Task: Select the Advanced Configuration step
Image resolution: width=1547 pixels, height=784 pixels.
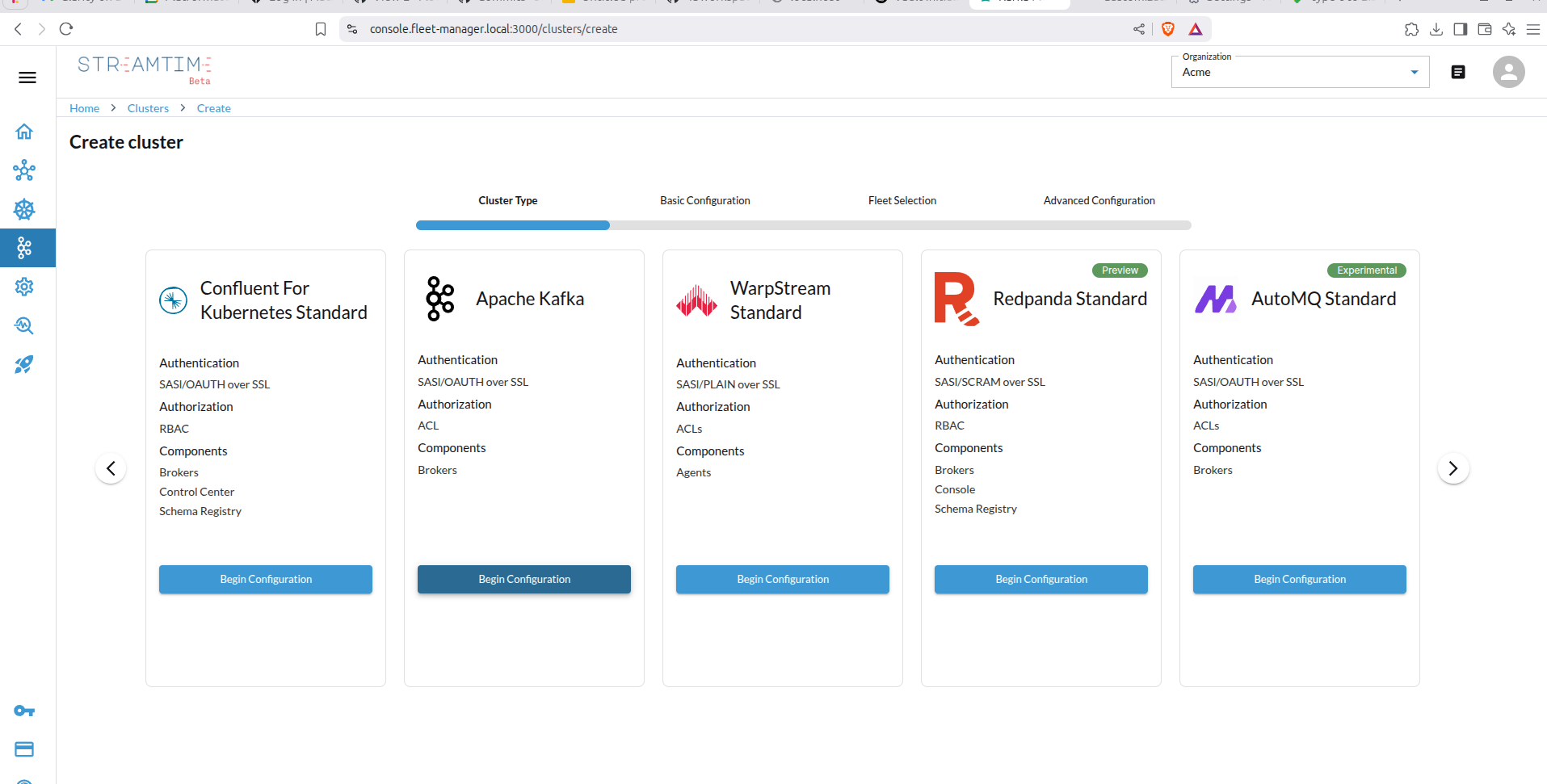Action: click(1099, 200)
